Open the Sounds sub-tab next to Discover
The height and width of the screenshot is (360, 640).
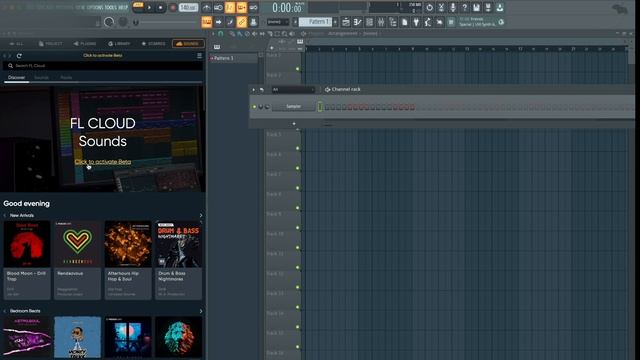(41, 78)
